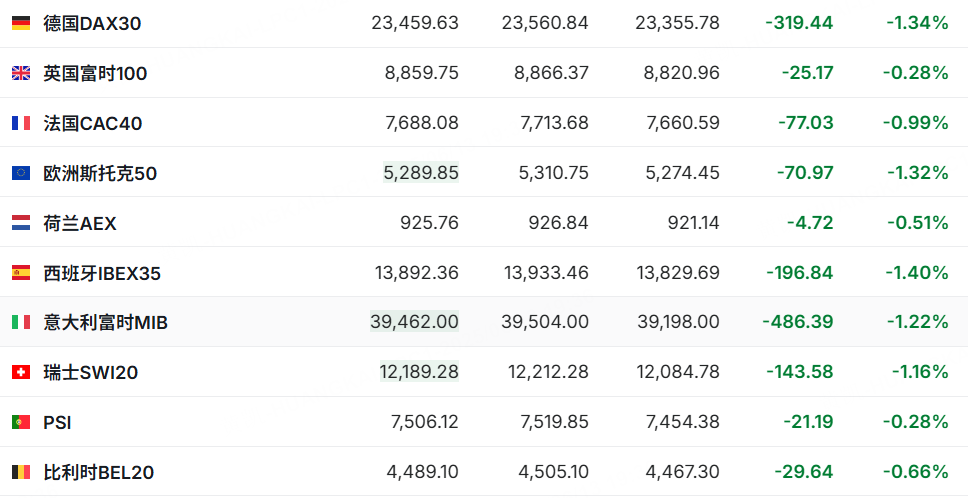
Task: Click the Italian flag icon
Action: click(x=21, y=322)
